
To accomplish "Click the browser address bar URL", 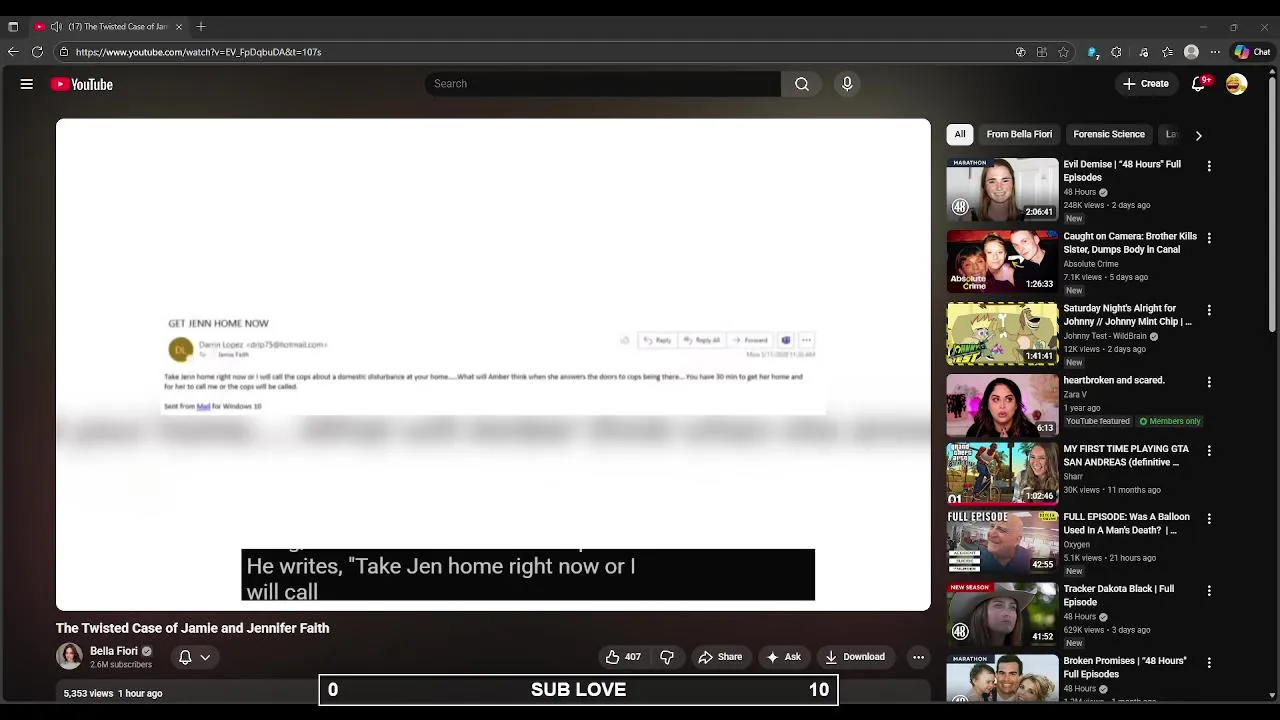I will click(x=198, y=52).
